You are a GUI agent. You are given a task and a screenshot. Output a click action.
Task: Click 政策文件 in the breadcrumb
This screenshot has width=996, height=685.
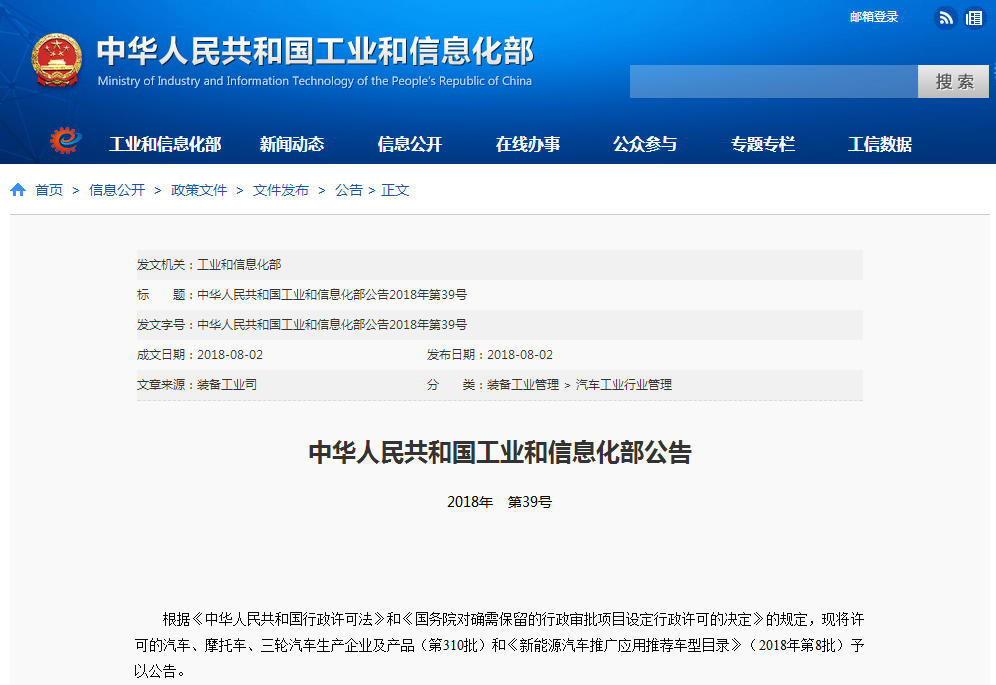coord(199,190)
